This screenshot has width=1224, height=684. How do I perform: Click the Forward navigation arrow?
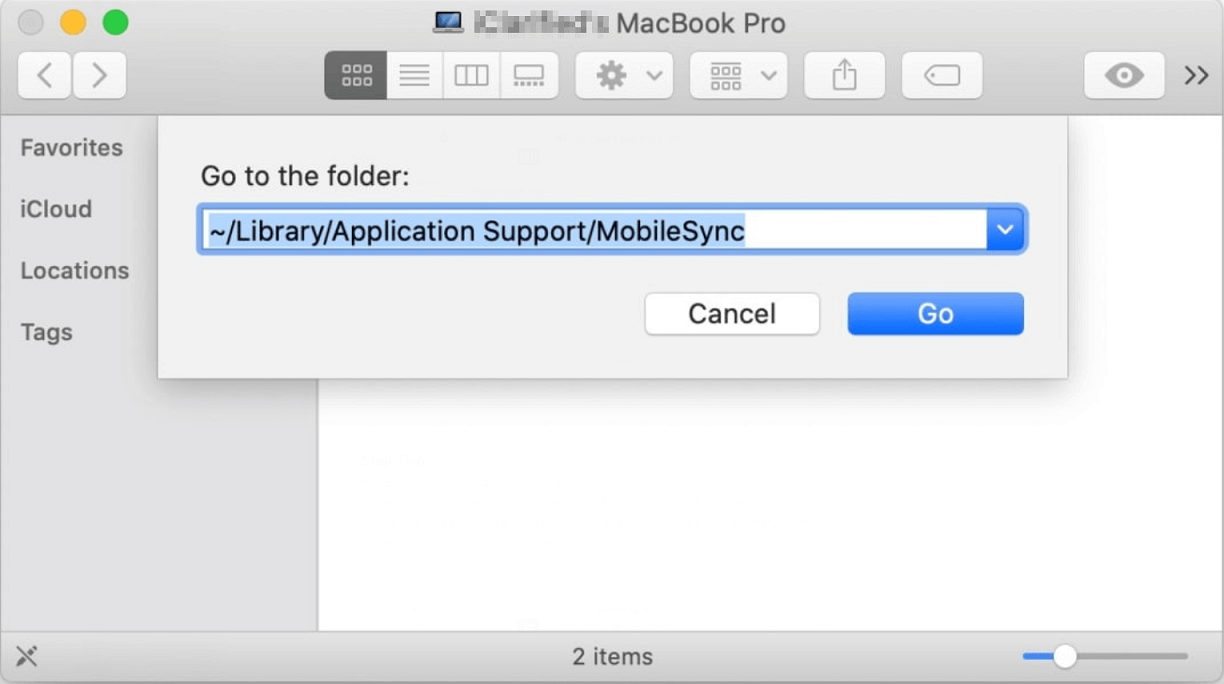[x=99, y=76]
